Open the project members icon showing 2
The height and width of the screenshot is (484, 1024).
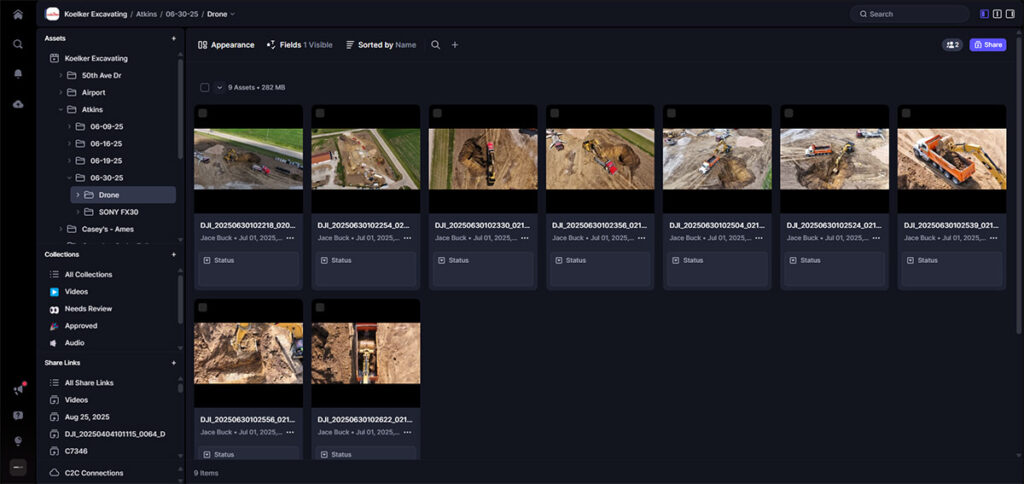[951, 45]
